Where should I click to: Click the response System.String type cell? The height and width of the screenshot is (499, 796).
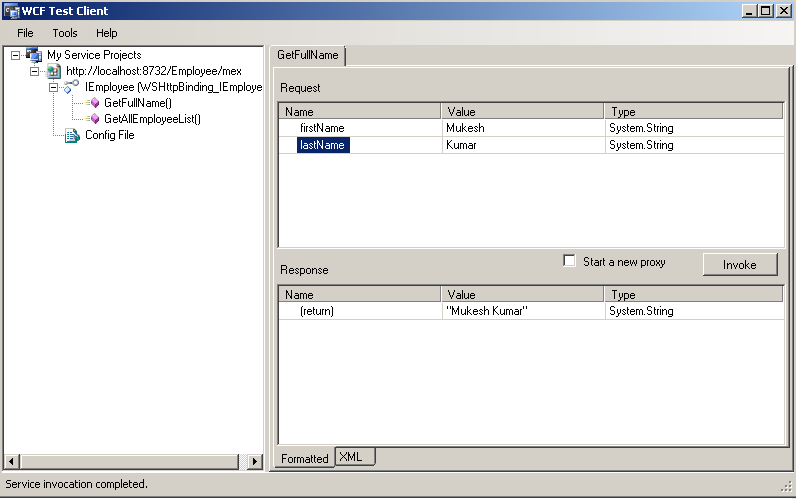(x=694, y=311)
